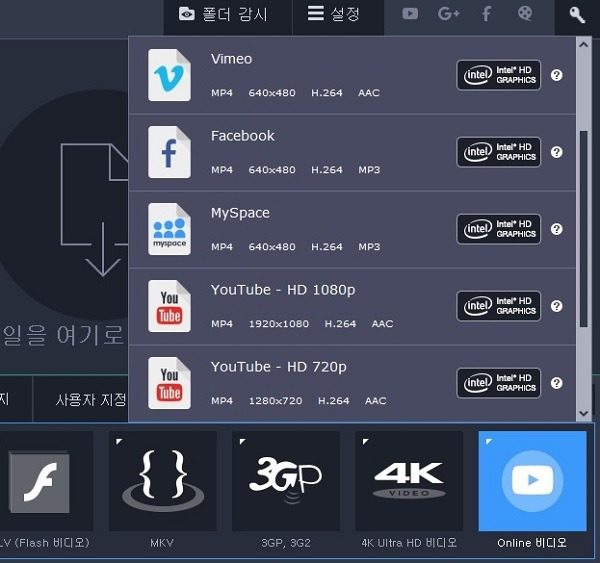
Task: Expand Online 비디오 tile corner dropdown arrow
Action: 488,441
